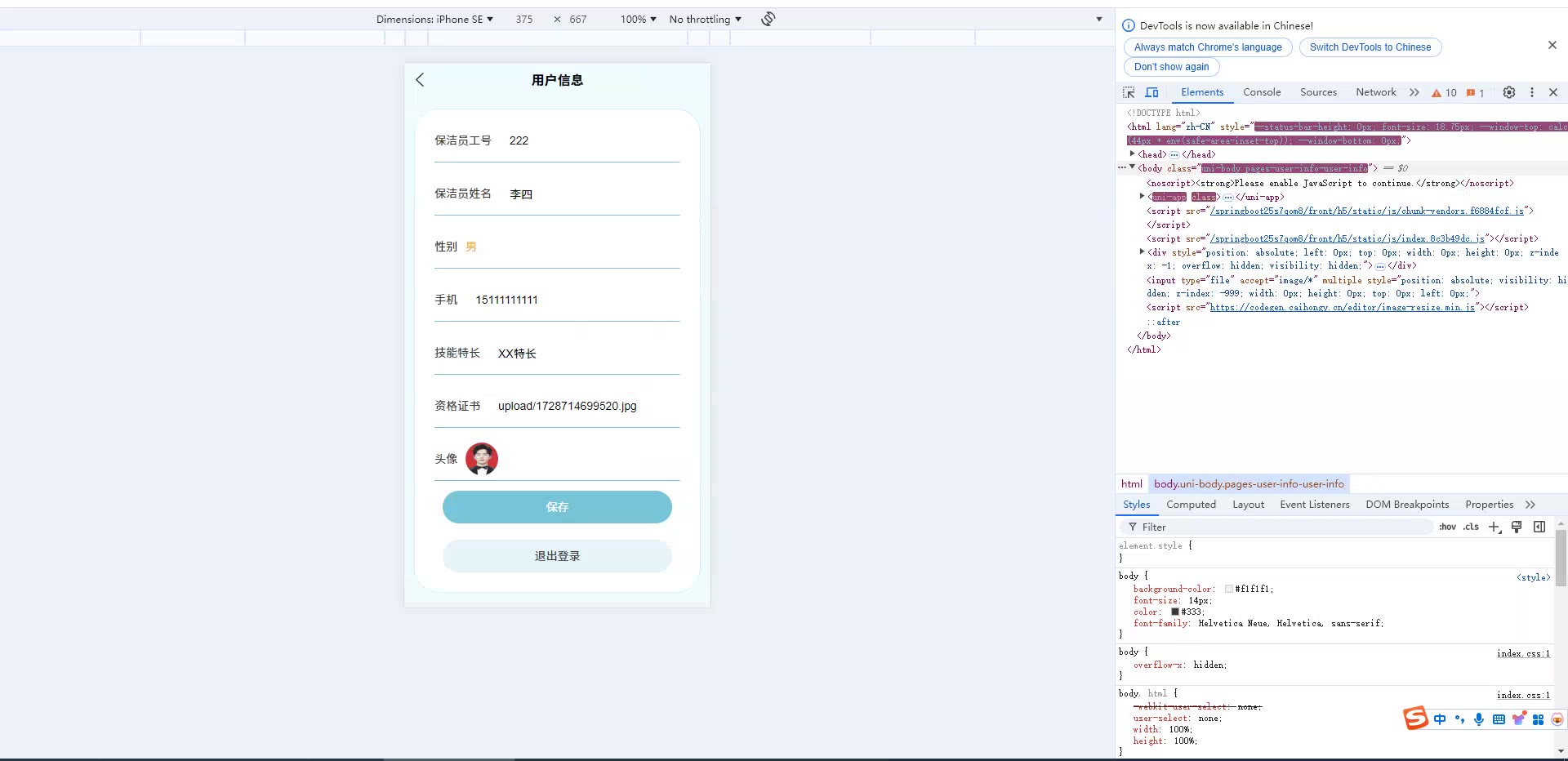Screen dimensions: 1568x761
Task: Click the Sogou avatar icon at bar end
Action: pyautogui.click(x=1557, y=719)
